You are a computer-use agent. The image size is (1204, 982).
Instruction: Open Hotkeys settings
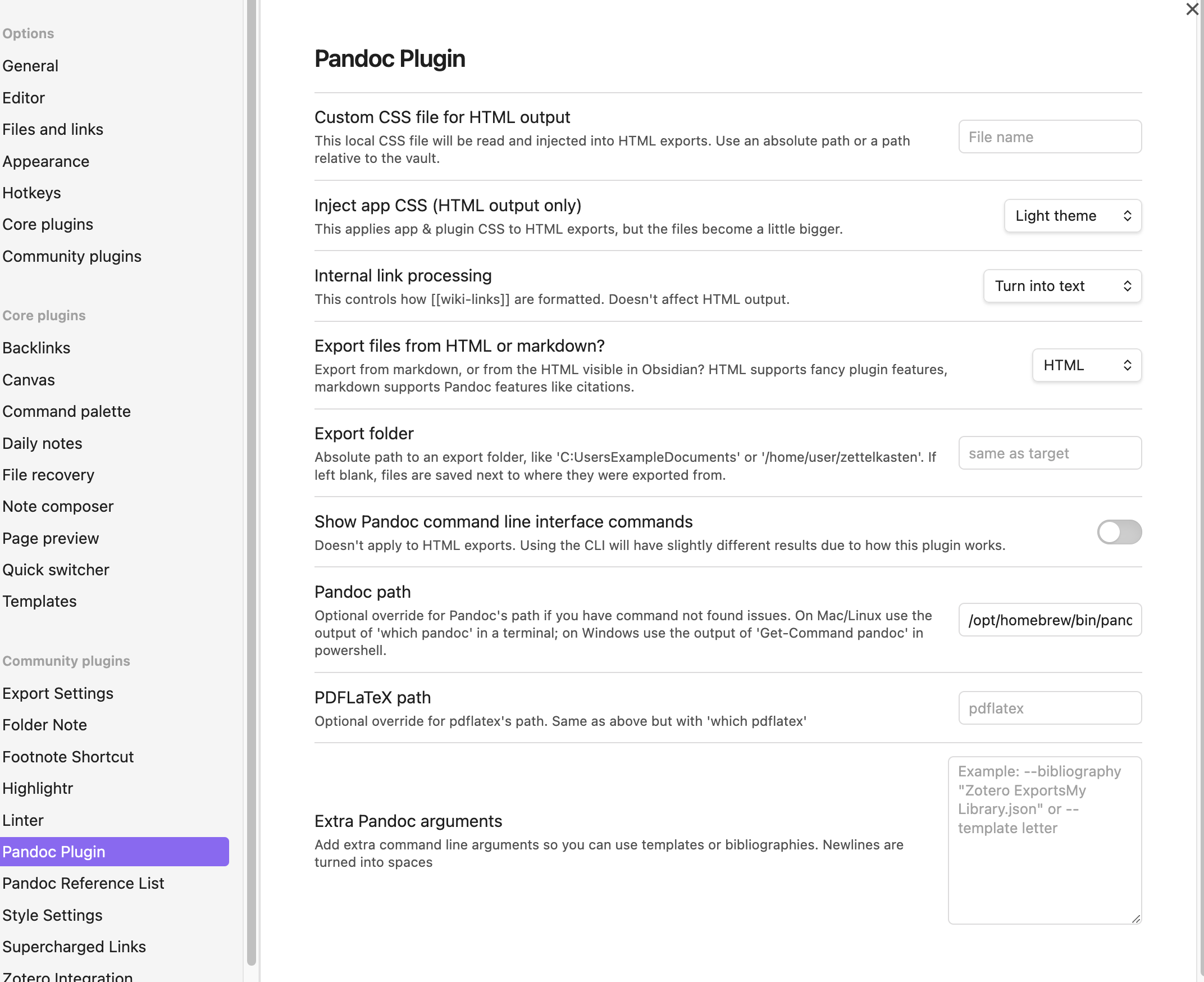(31, 193)
